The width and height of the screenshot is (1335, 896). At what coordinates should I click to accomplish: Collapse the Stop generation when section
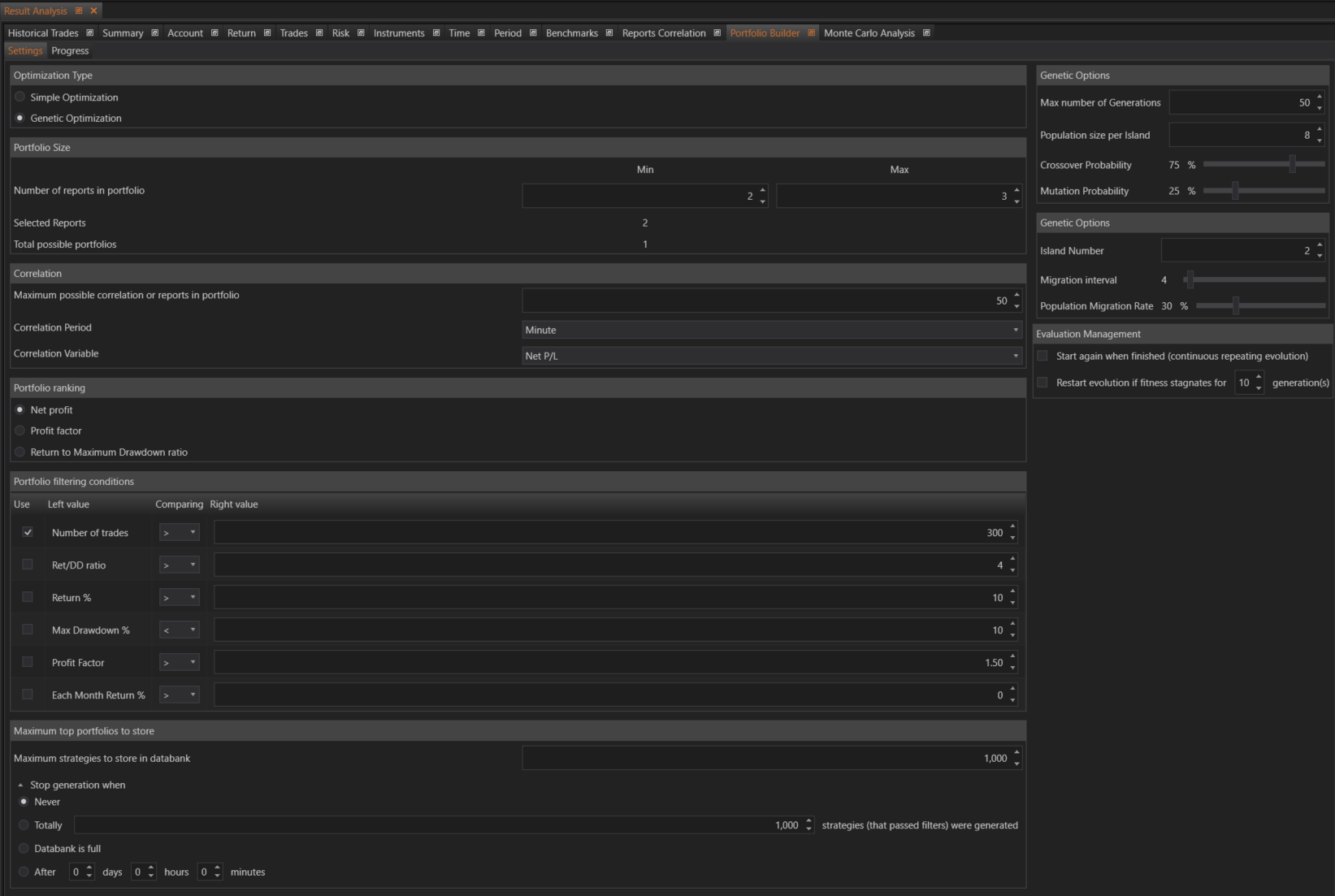(20, 785)
